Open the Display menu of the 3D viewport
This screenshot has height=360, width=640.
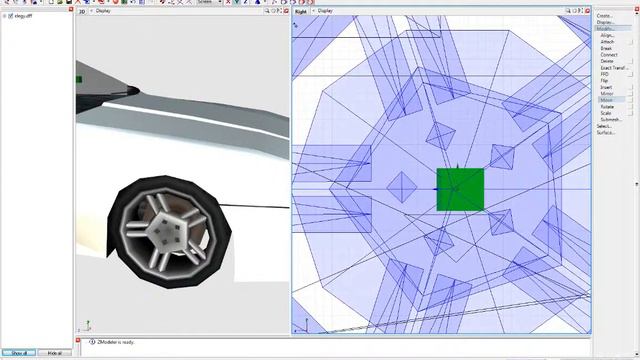[103, 11]
